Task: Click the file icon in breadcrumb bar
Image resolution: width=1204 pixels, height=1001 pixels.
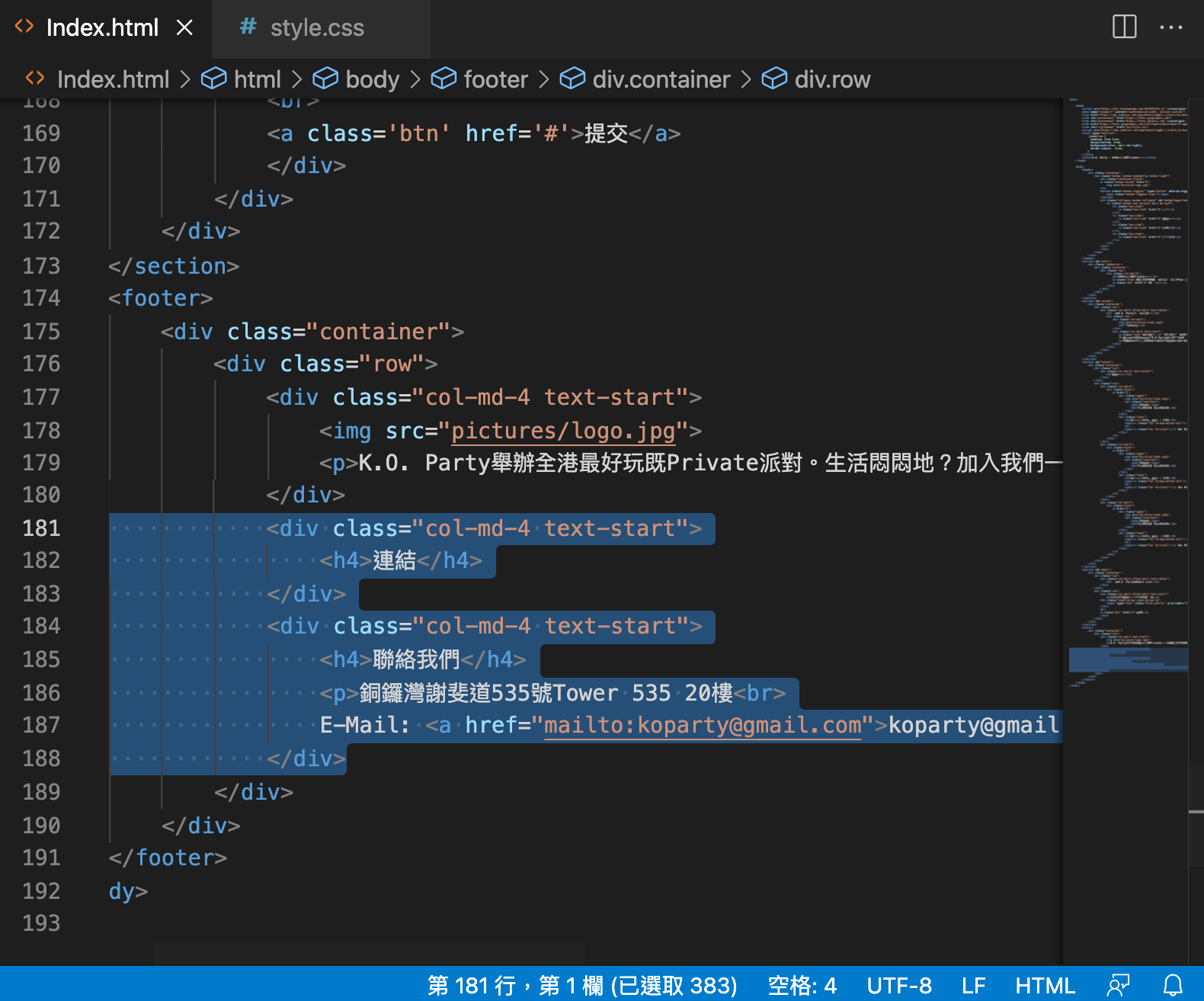Action: tap(35, 78)
